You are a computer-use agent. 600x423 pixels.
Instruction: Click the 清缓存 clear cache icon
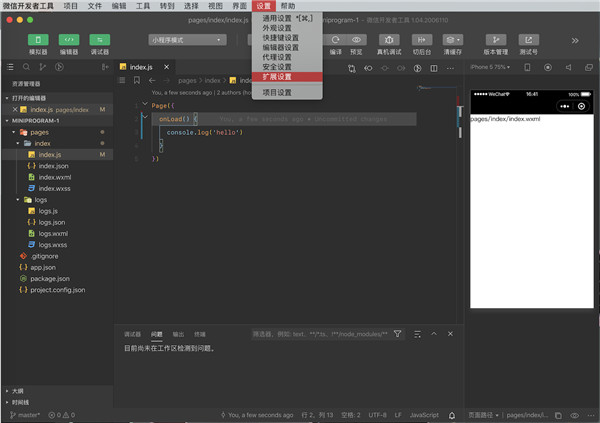[452, 40]
